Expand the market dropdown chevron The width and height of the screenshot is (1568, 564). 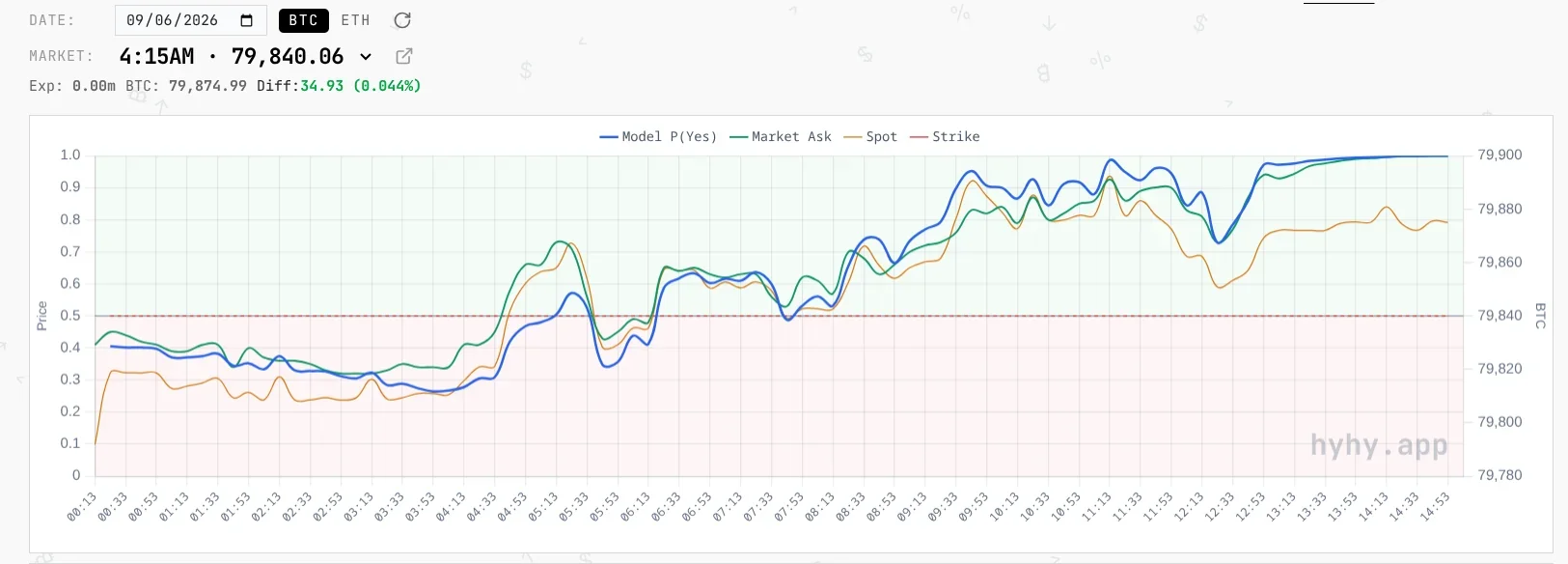pyautogui.click(x=366, y=56)
